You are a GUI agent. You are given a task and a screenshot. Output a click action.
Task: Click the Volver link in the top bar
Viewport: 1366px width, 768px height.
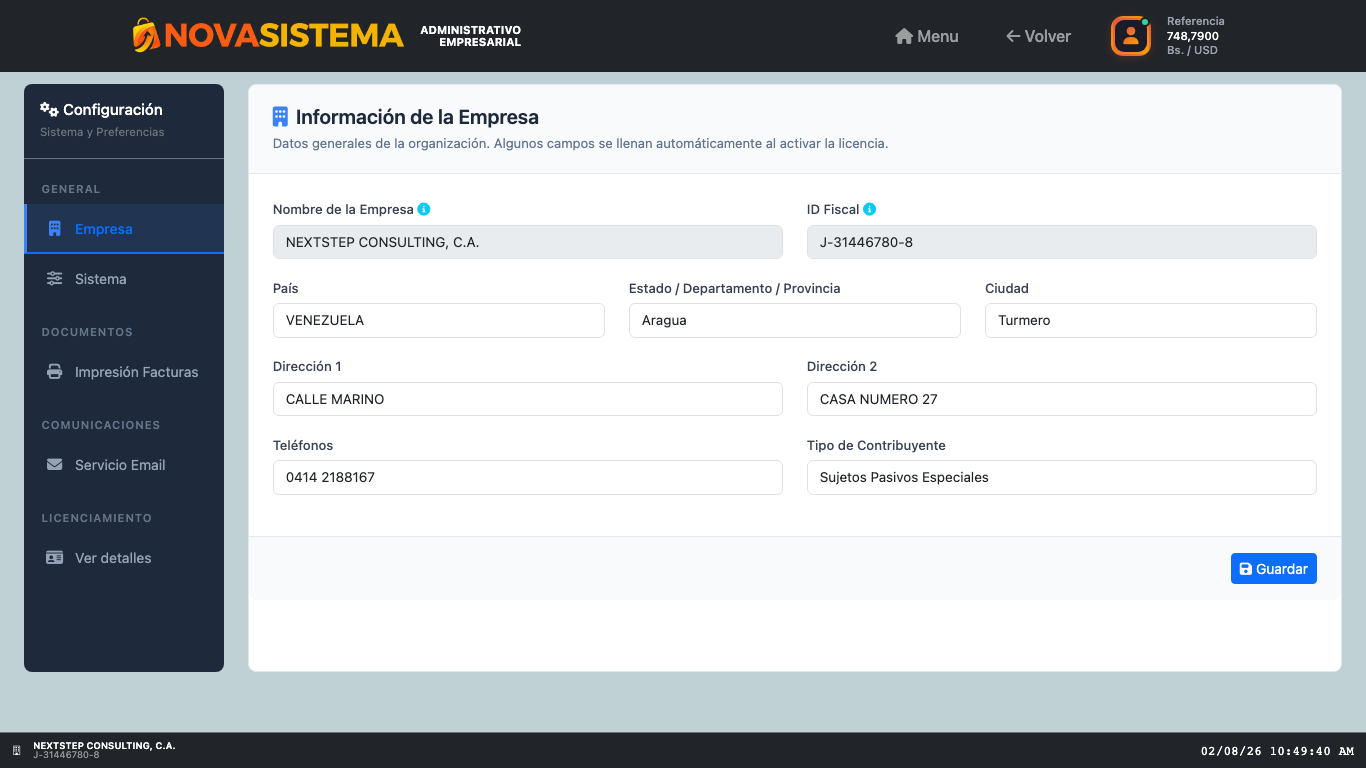(x=1038, y=36)
